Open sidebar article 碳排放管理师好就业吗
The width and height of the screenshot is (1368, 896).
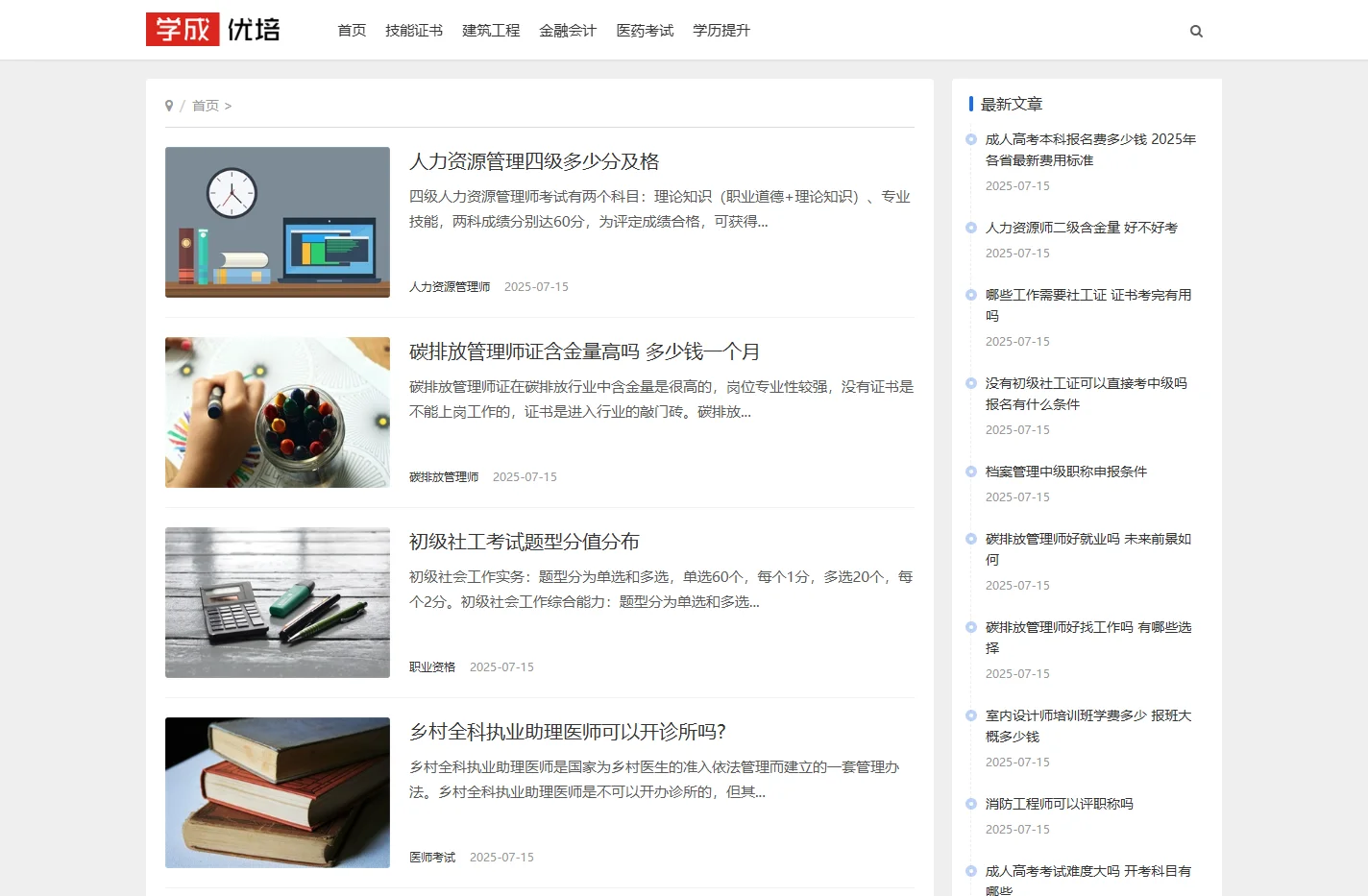coord(1088,549)
